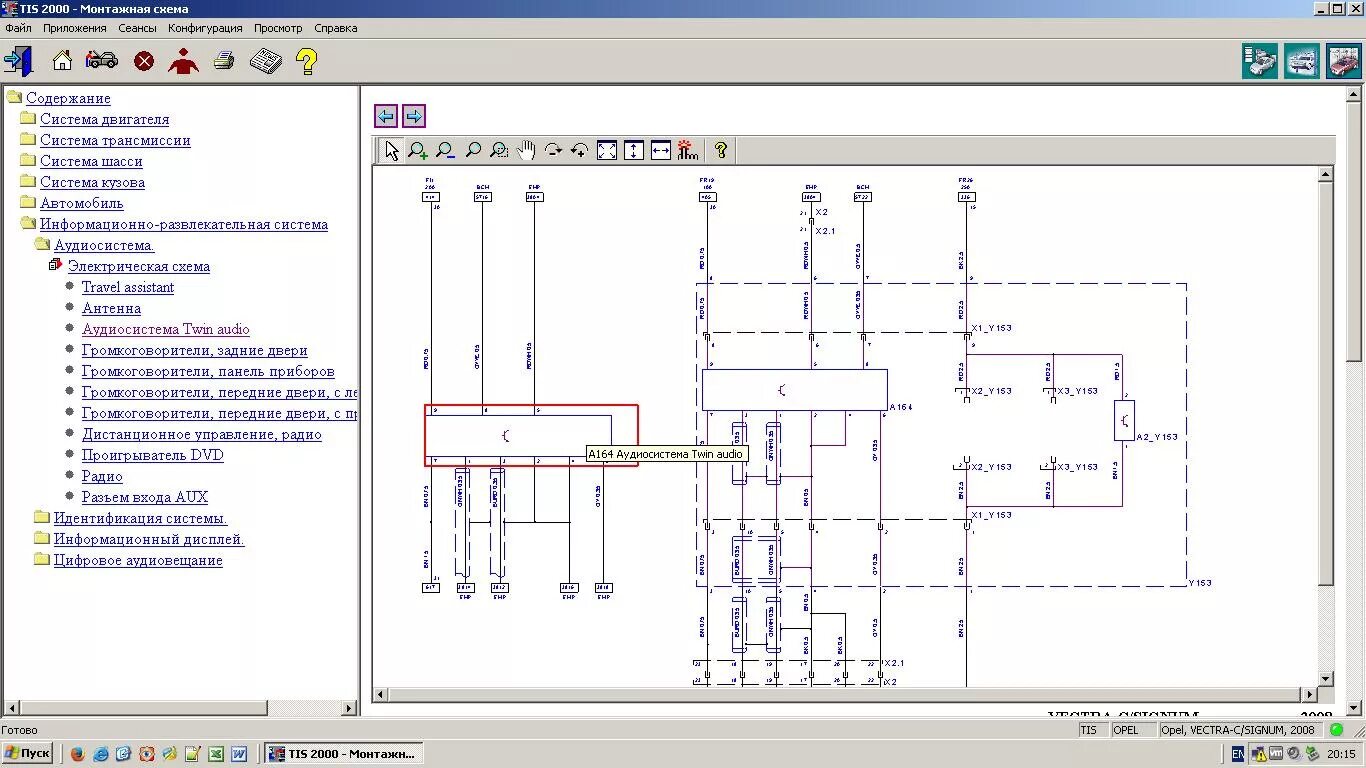Screen dimensions: 1366x768
Task: Click second vehicle application icon at top right
Action: click(1302, 61)
